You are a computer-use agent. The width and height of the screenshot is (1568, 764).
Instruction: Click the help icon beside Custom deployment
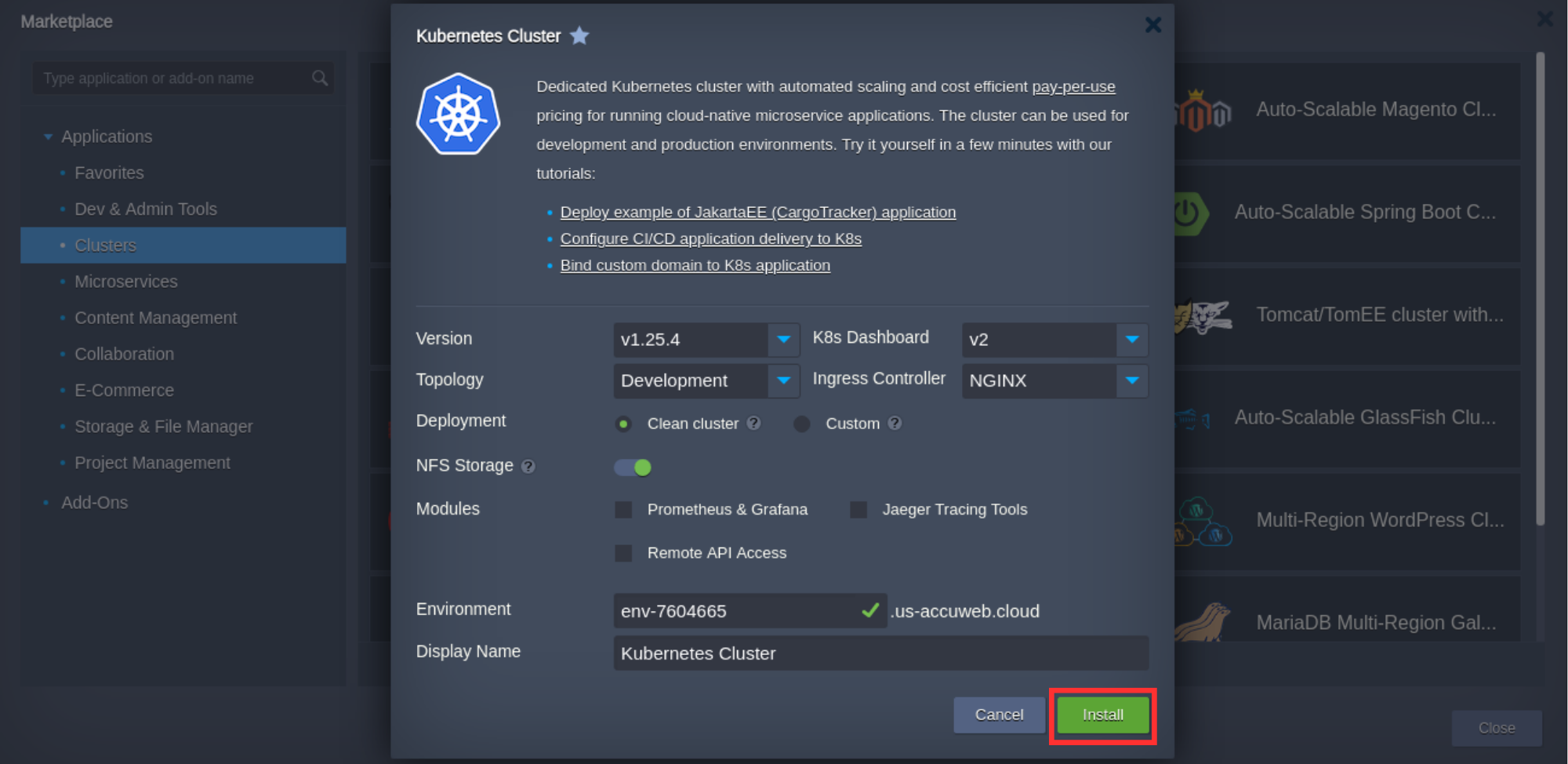coord(895,424)
